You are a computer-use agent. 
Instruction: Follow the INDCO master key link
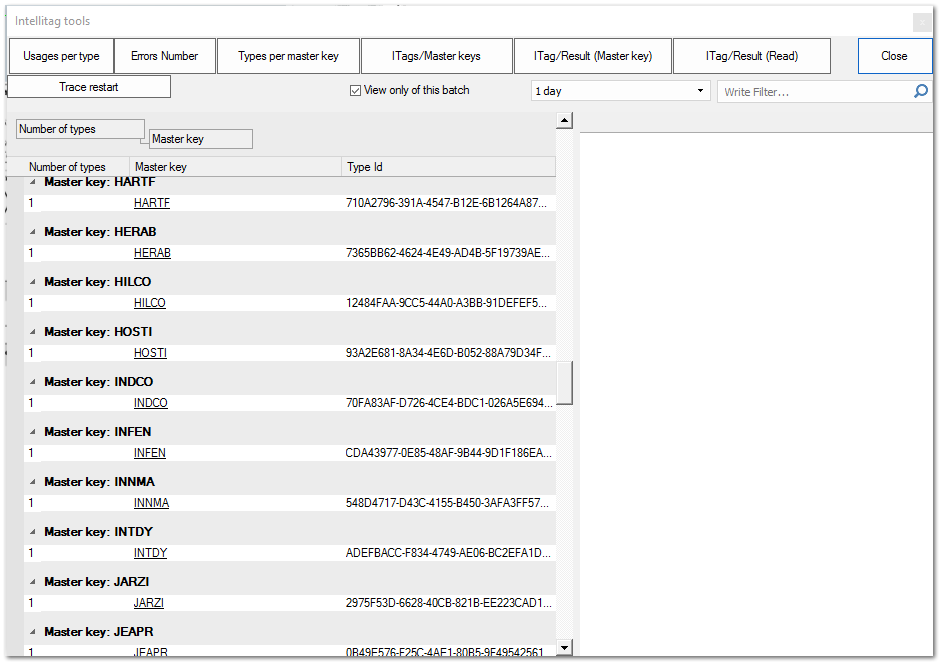(150, 402)
